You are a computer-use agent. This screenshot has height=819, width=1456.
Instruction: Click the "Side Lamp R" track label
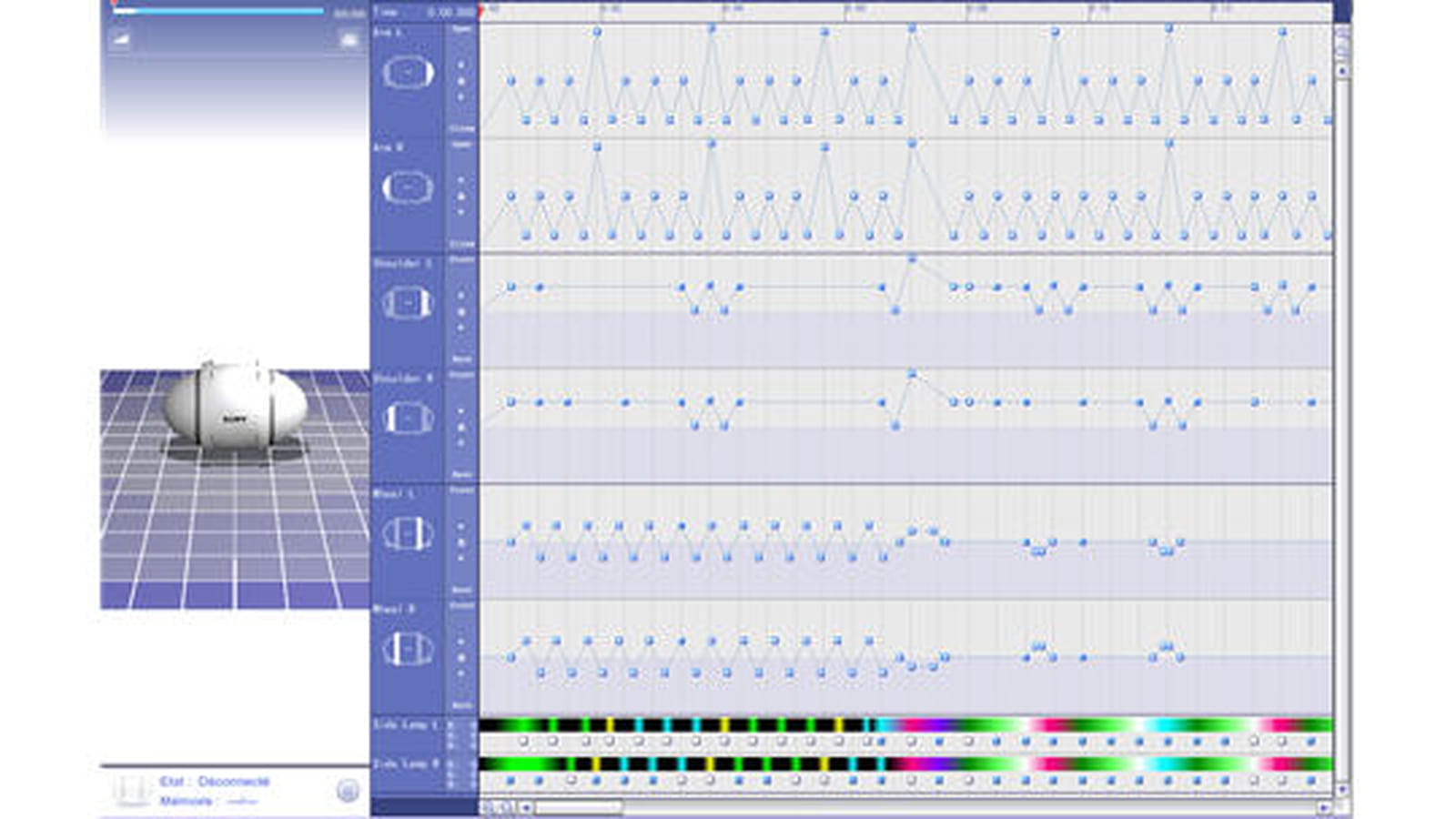[406, 763]
